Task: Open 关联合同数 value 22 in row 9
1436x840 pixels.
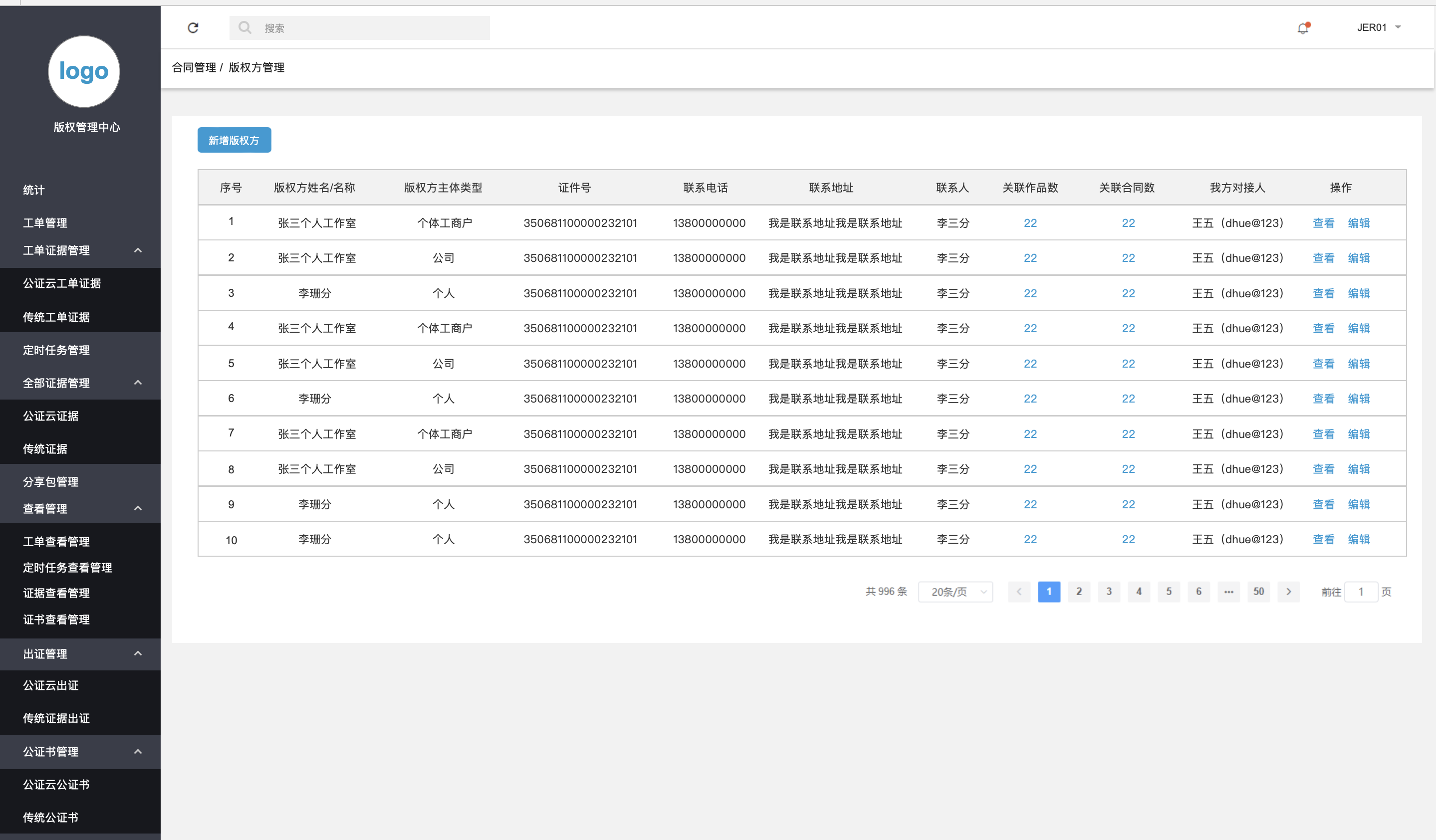Action: [x=1128, y=504]
